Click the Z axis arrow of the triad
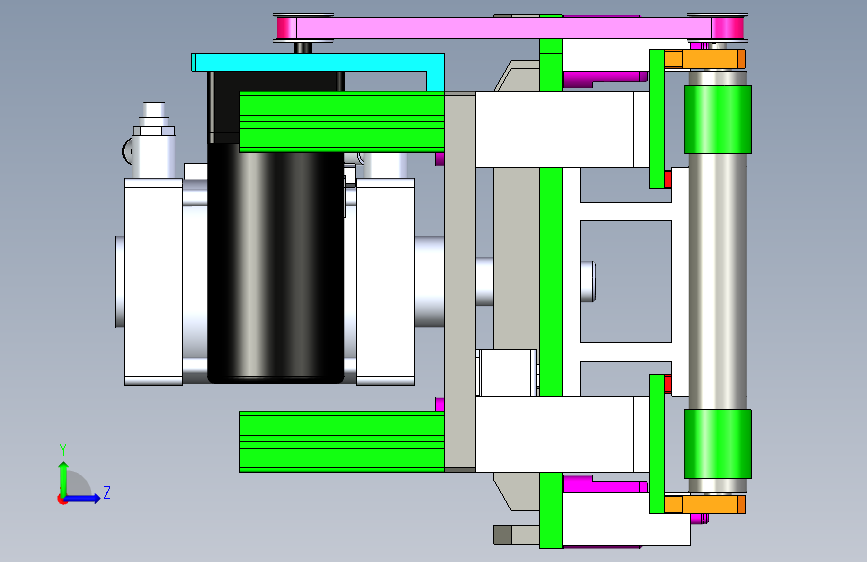Viewport: 867px width, 562px height. (x=82, y=498)
